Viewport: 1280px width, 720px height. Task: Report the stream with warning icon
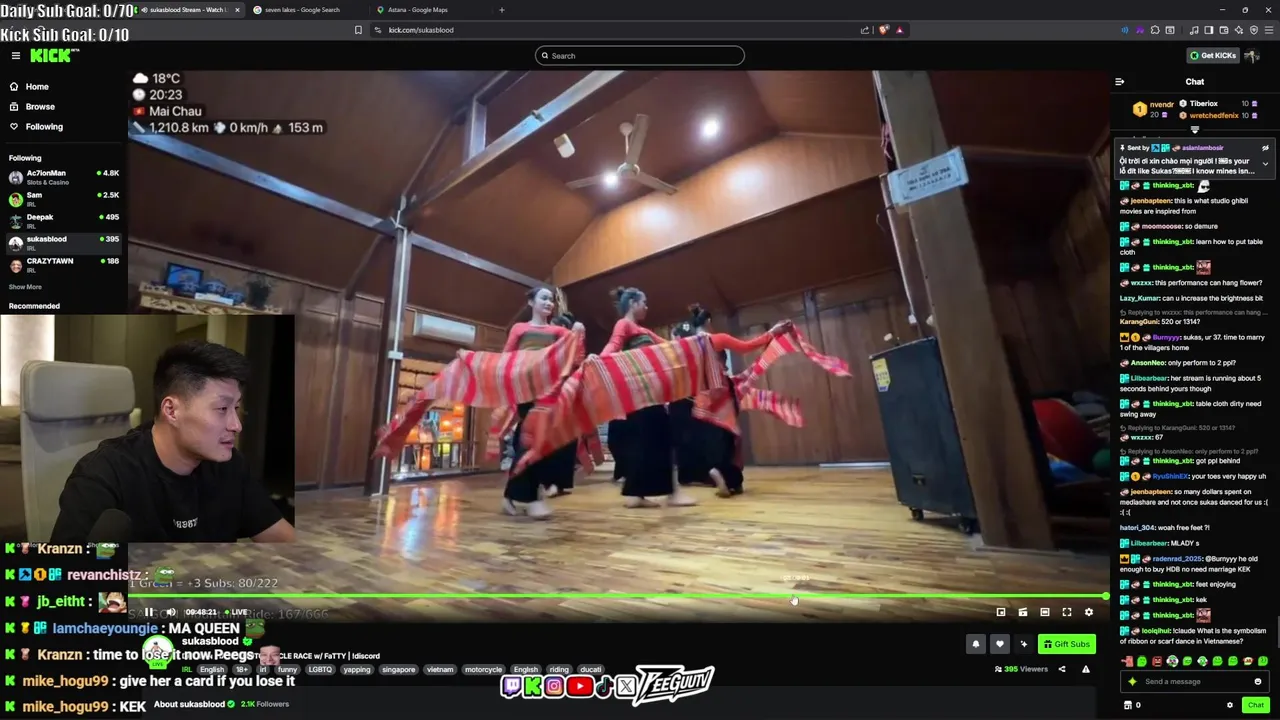click(x=1085, y=669)
